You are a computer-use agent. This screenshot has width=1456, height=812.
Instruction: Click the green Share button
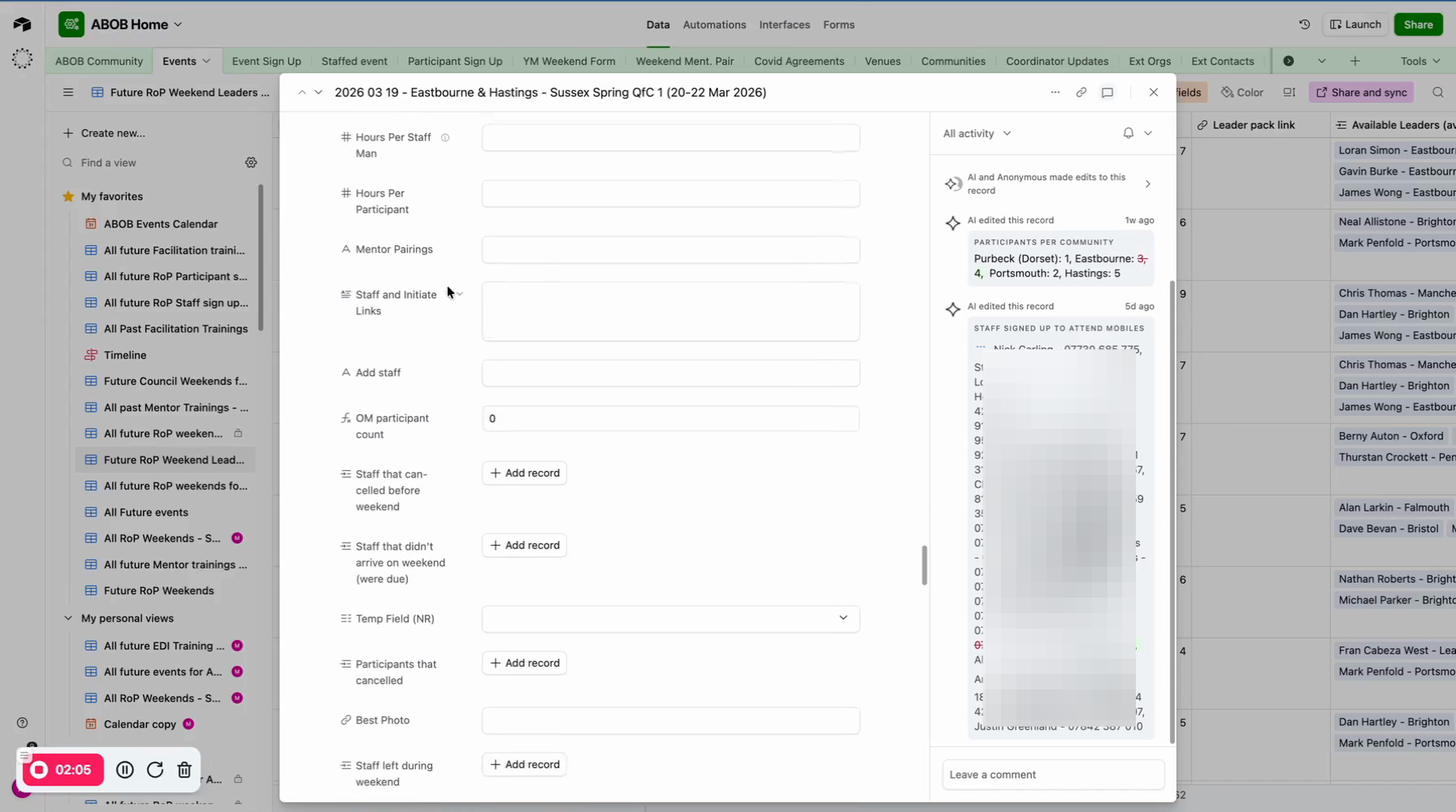(x=1418, y=24)
